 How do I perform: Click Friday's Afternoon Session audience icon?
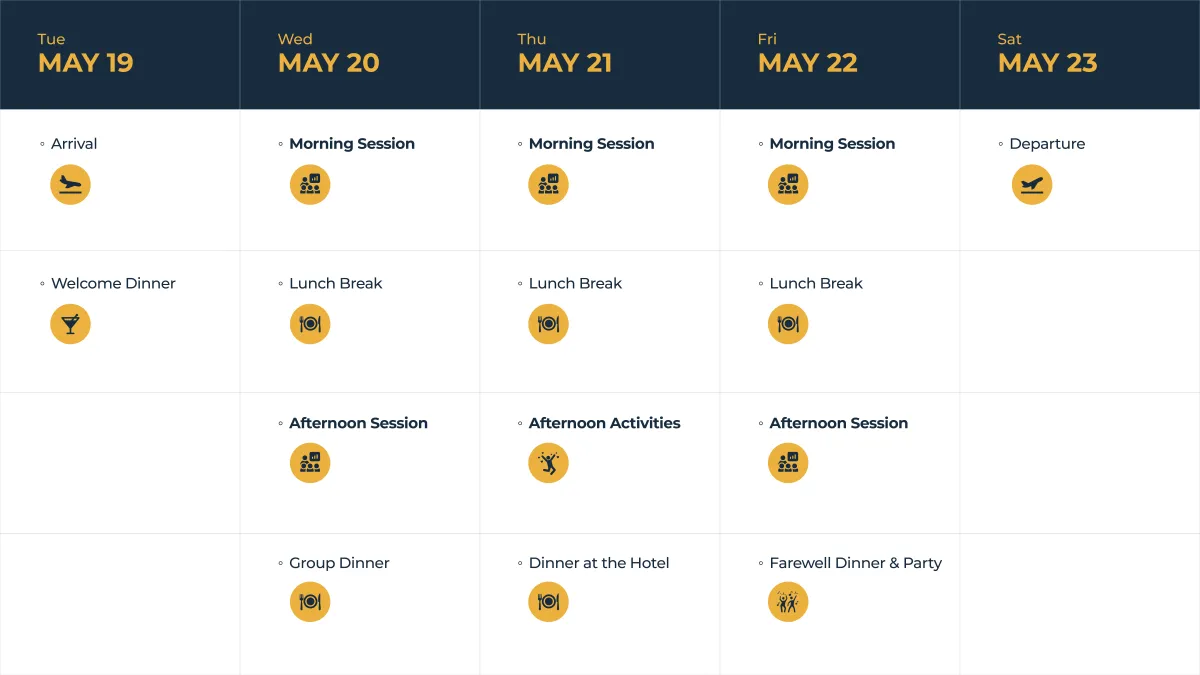point(788,463)
